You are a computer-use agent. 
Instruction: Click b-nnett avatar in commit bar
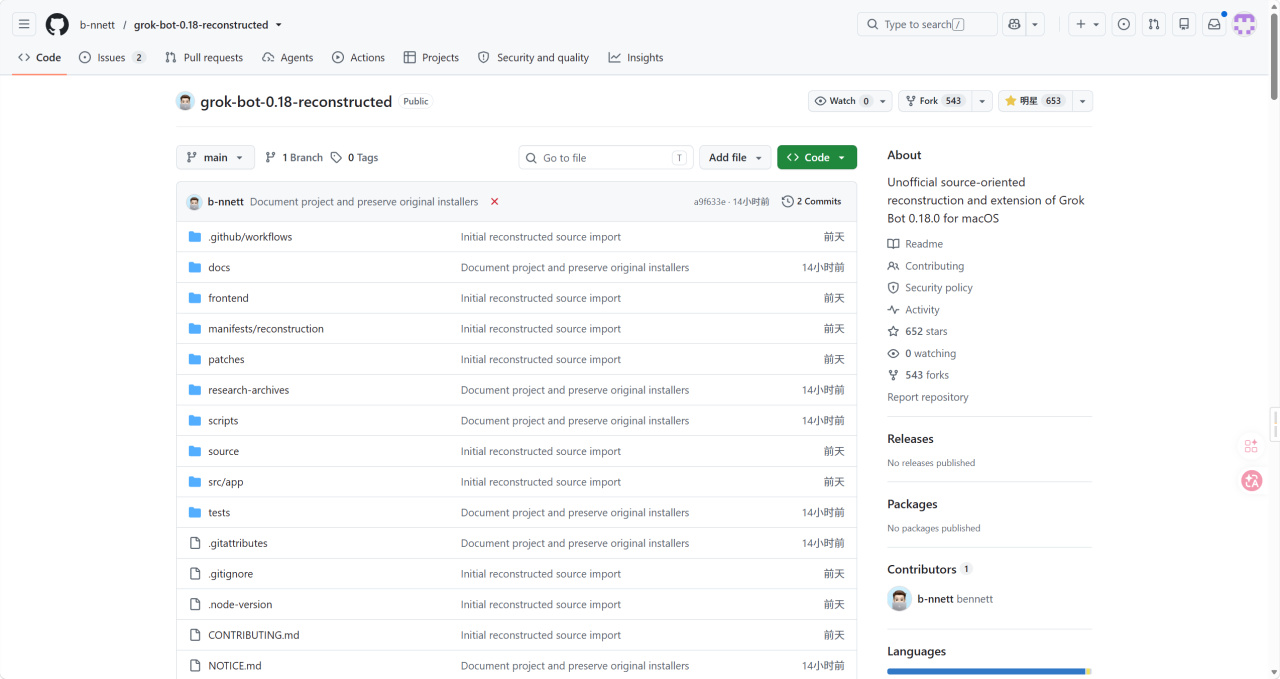tap(194, 201)
